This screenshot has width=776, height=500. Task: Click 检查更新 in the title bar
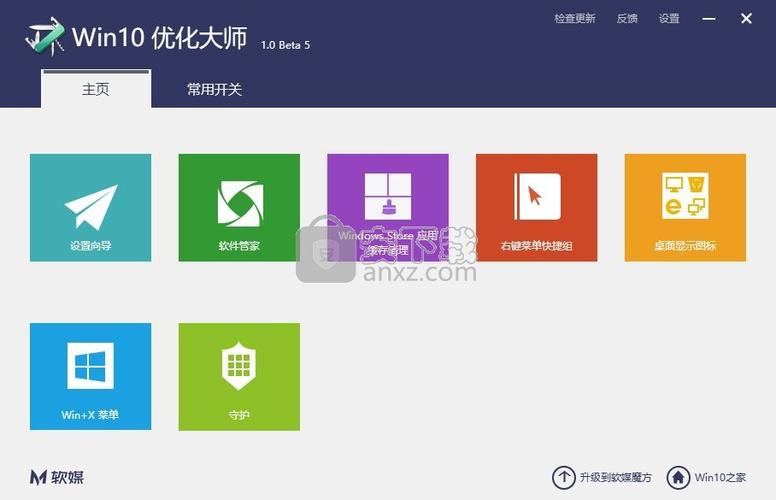tap(575, 19)
